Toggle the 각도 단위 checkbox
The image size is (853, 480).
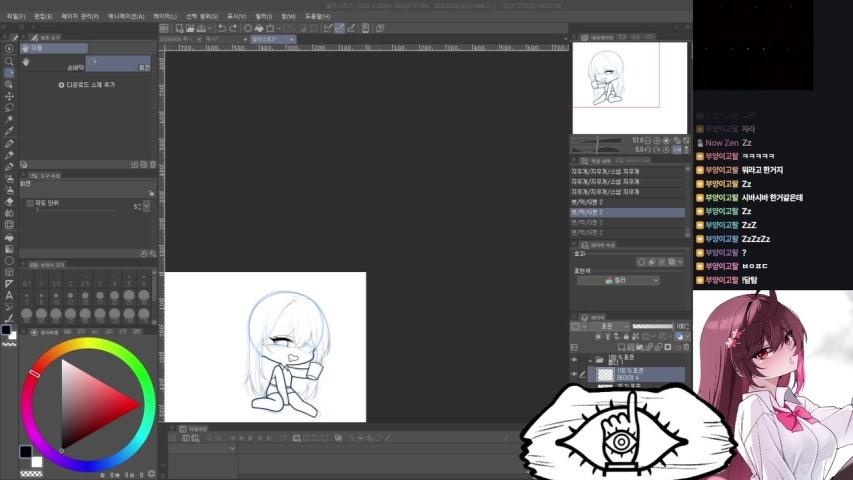pos(30,203)
